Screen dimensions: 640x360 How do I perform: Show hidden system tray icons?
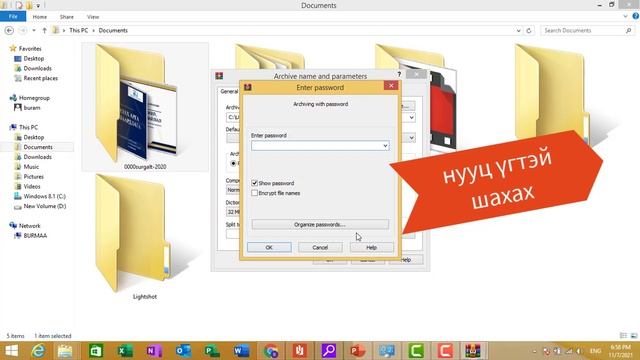pyautogui.click(x=534, y=351)
